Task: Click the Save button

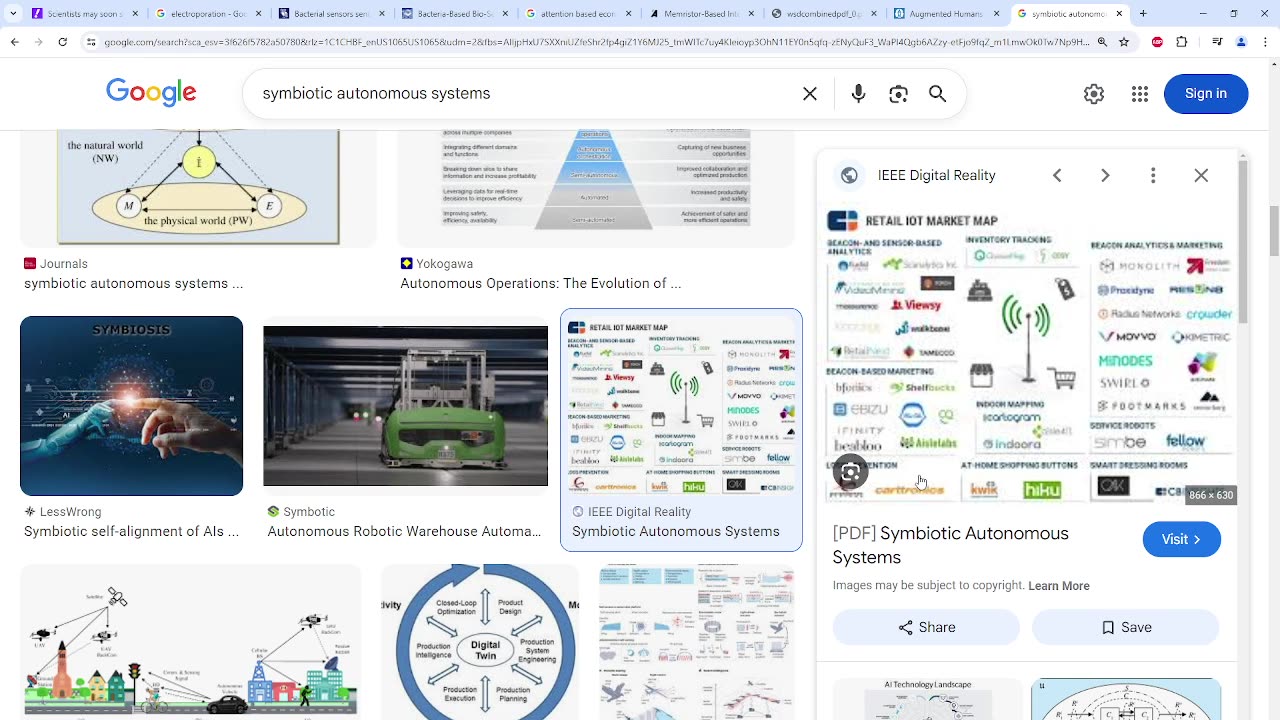Action: coord(1126,627)
